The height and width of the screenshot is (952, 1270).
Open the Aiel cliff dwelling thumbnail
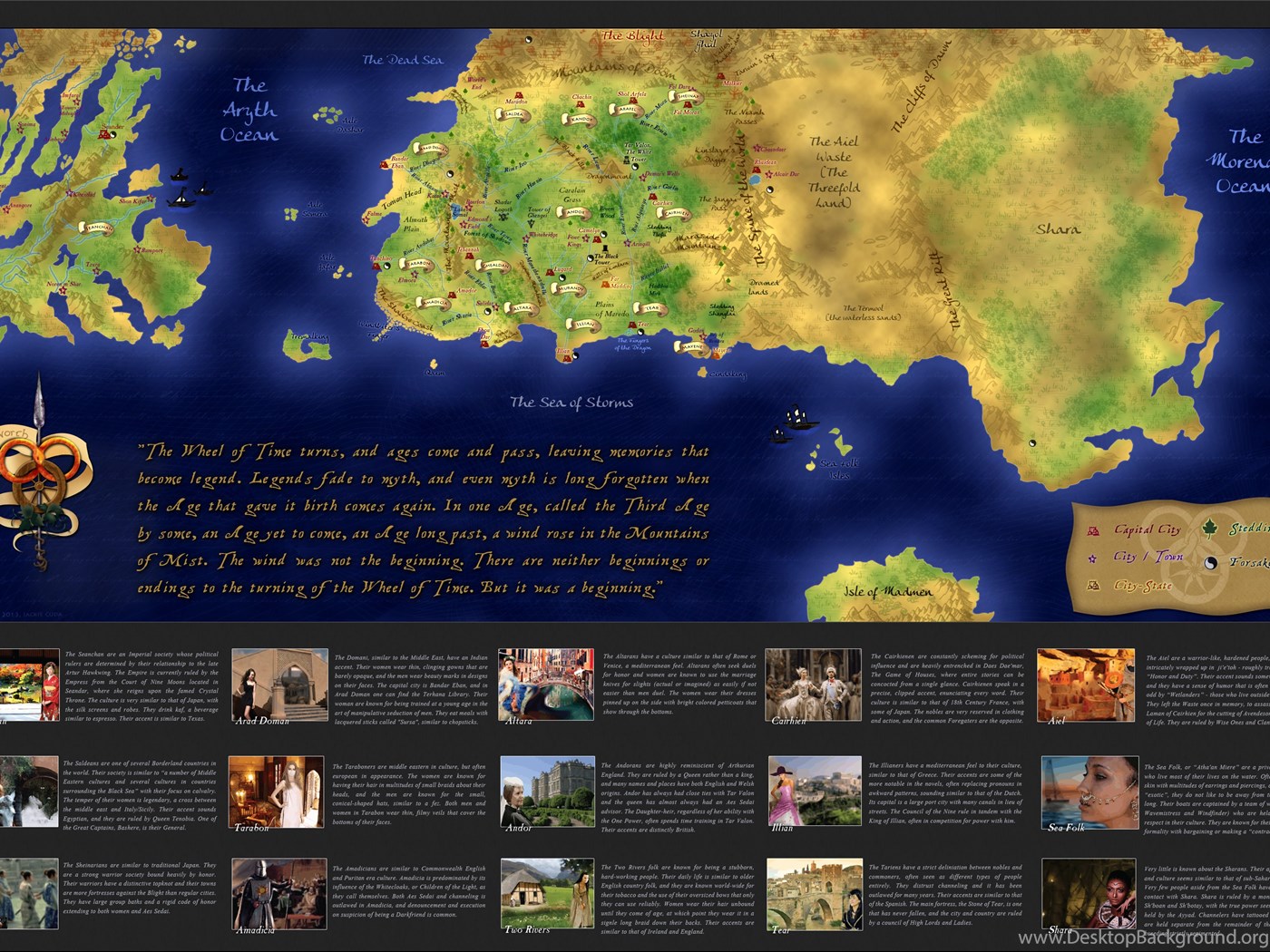coord(1086,685)
